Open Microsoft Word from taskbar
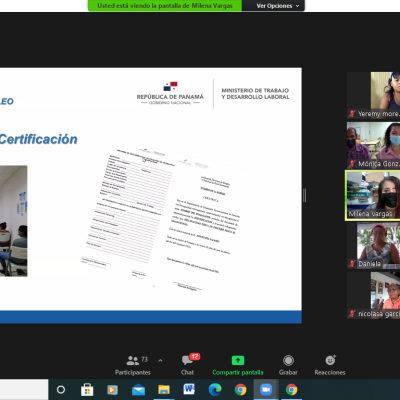Screen dimensions: 400x400 coord(189,389)
